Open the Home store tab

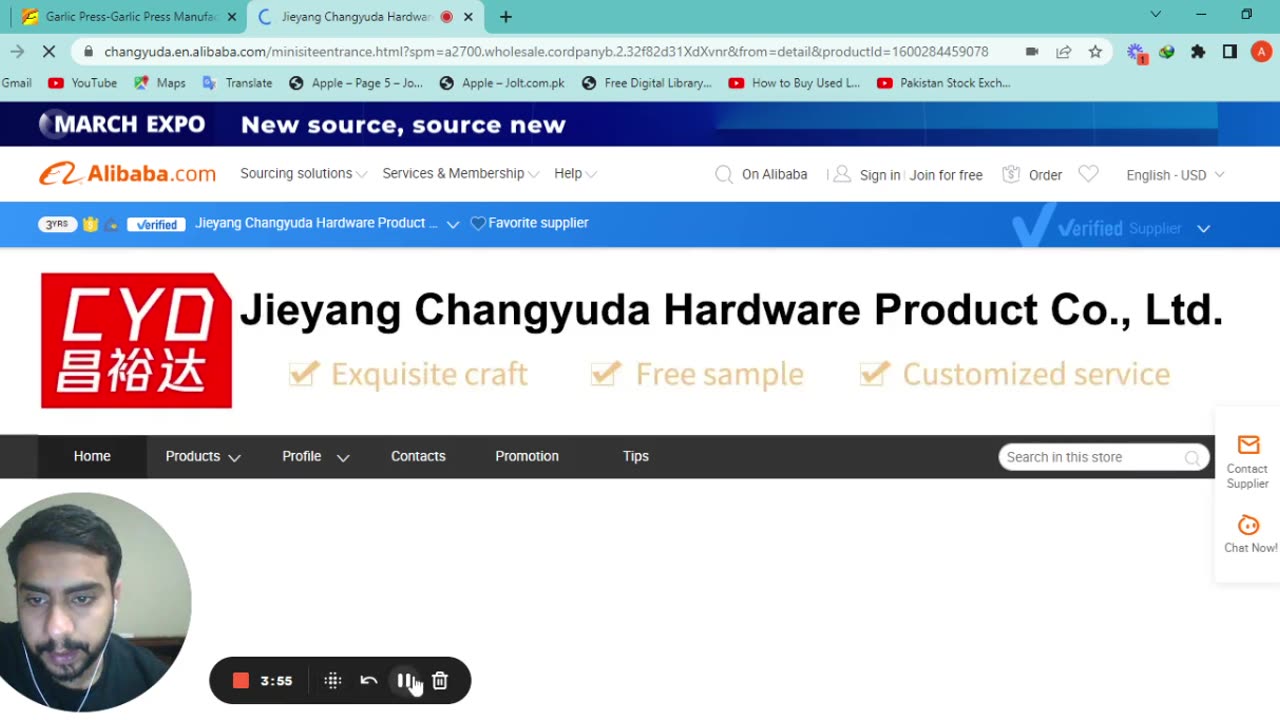[92, 456]
